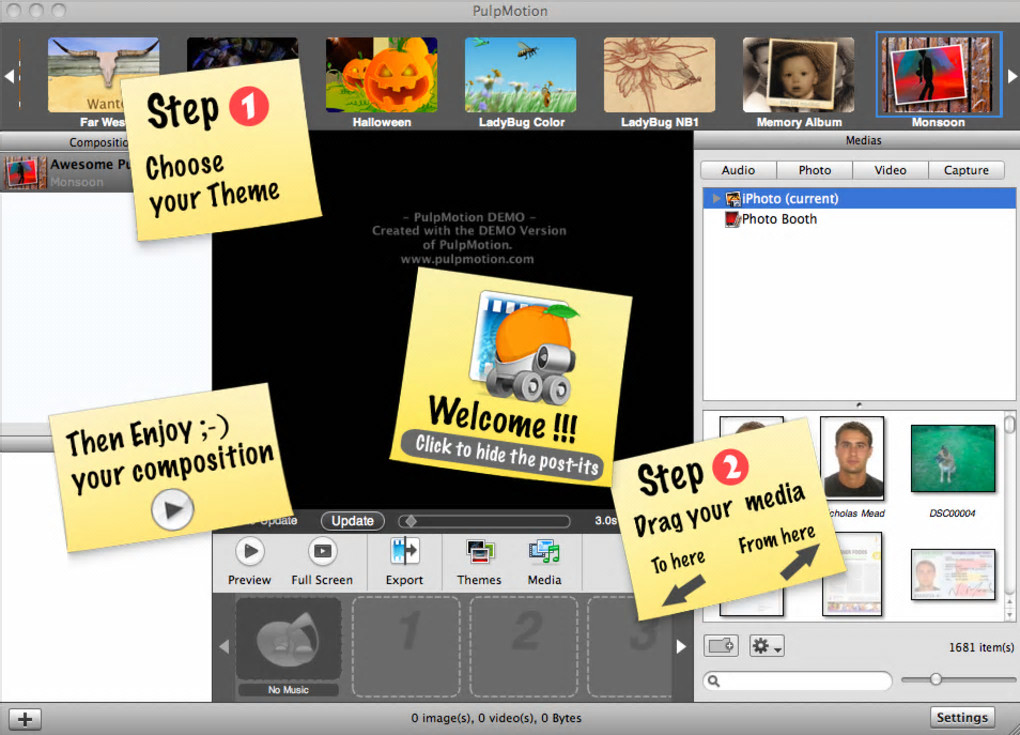Image resolution: width=1020 pixels, height=735 pixels.
Task: Select empty media slot number 2
Action: [524, 647]
